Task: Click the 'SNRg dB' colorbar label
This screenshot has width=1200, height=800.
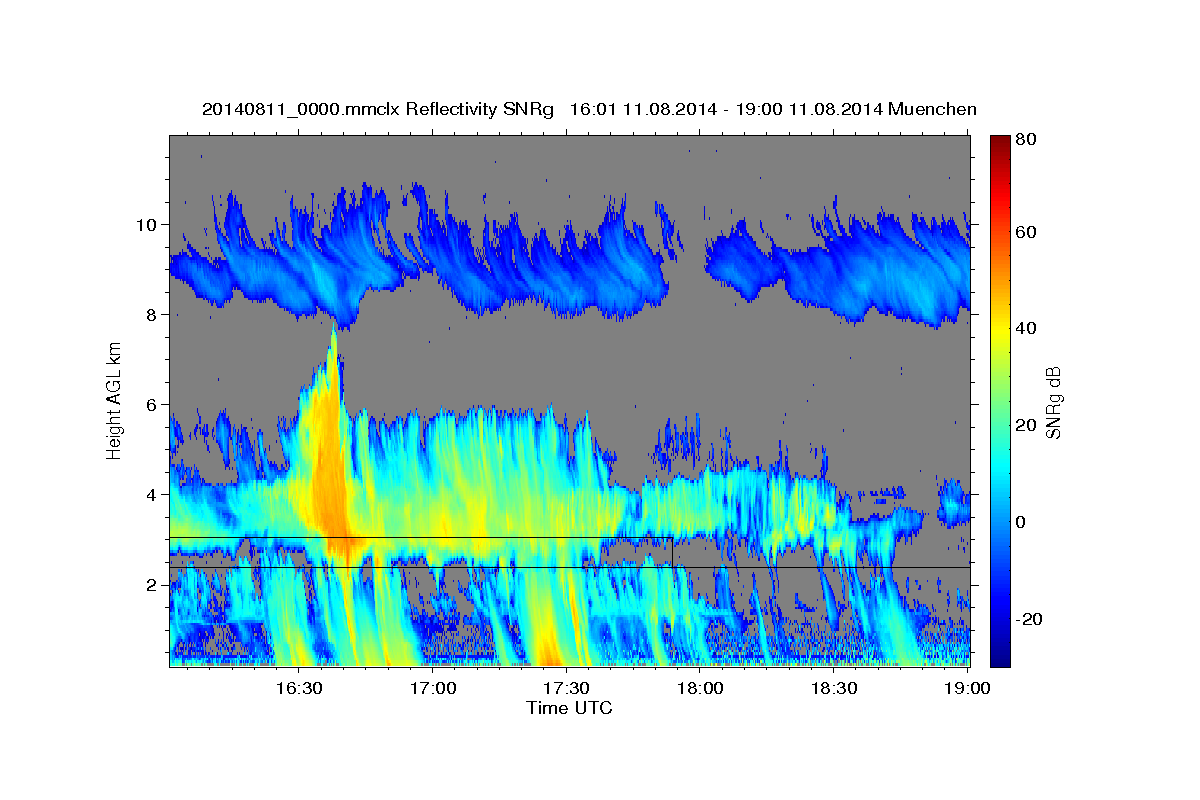Action: (1053, 403)
